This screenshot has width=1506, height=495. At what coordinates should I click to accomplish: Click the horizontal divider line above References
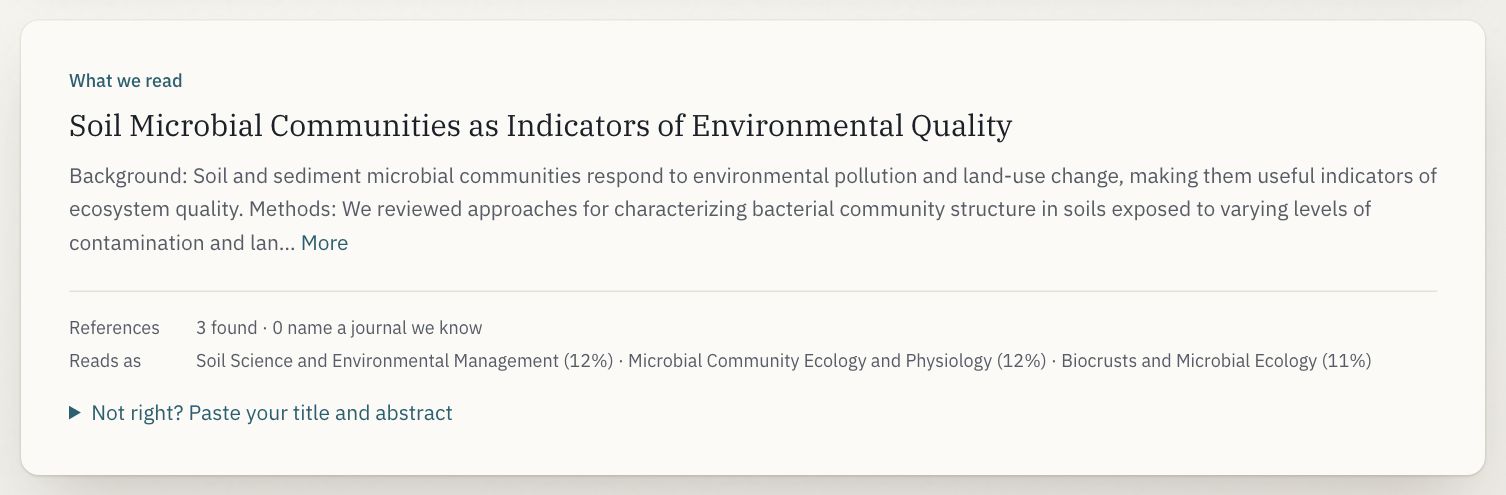pyautogui.click(x=753, y=291)
